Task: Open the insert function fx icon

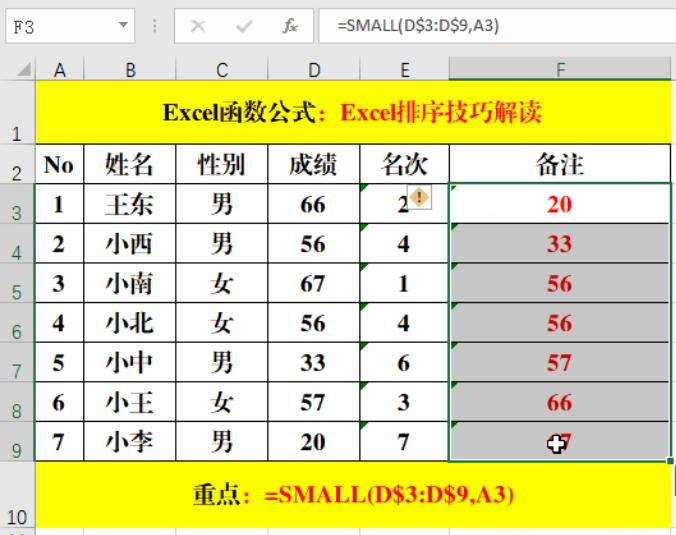Action: [290, 26]
